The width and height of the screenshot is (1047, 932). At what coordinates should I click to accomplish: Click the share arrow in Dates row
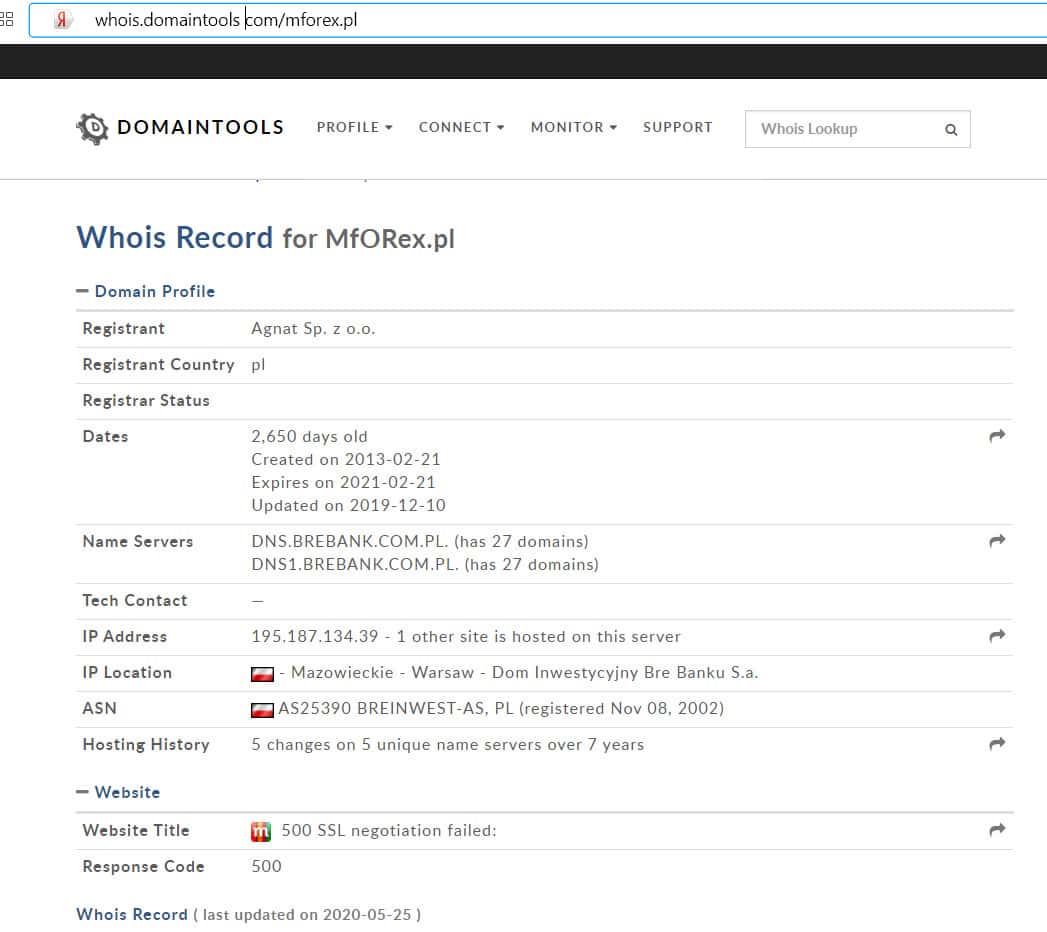click(x=996, y=436)
